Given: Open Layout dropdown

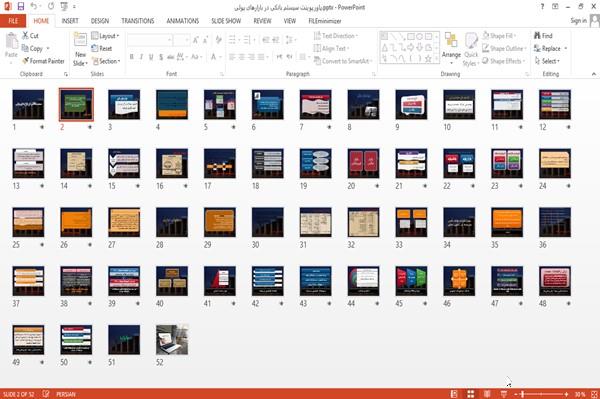Looking at the screenshot, I should point(105,36).
